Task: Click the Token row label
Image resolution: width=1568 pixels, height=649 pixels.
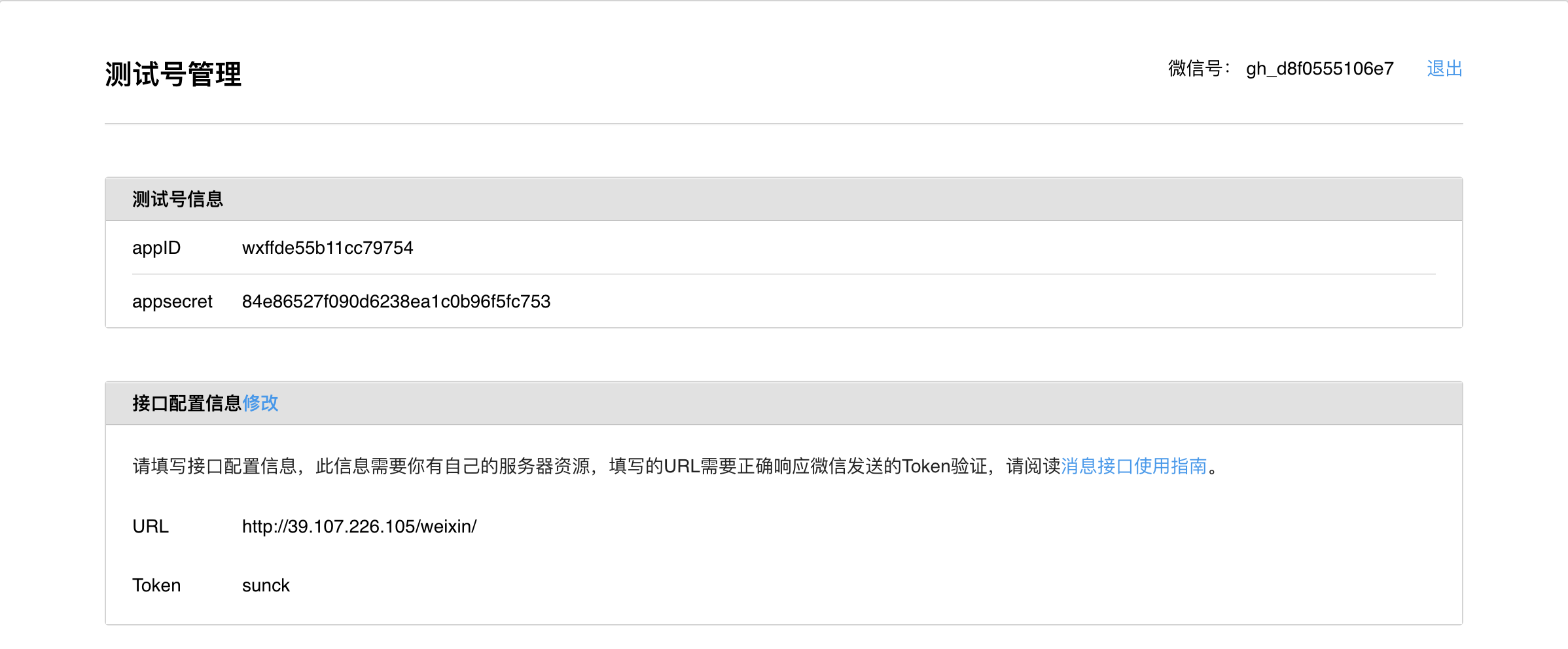Action: click(157, 586)
